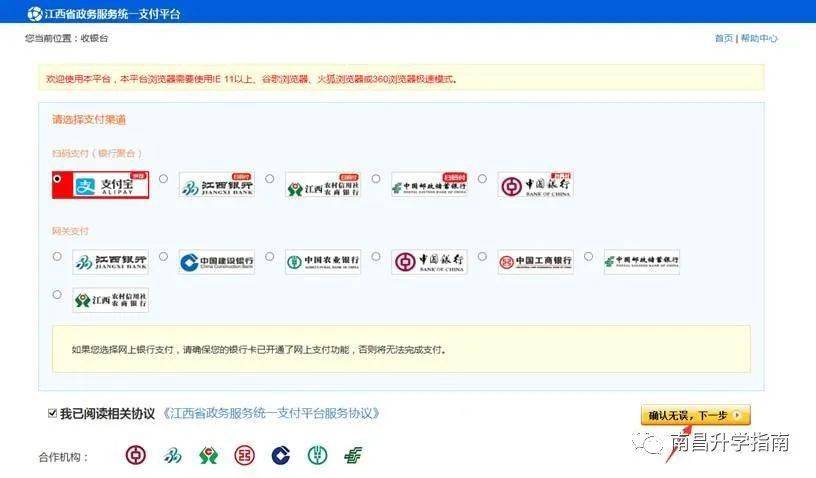Choose the 江西农村信用社 logo under 网关支付

click(x=110, y=300)
